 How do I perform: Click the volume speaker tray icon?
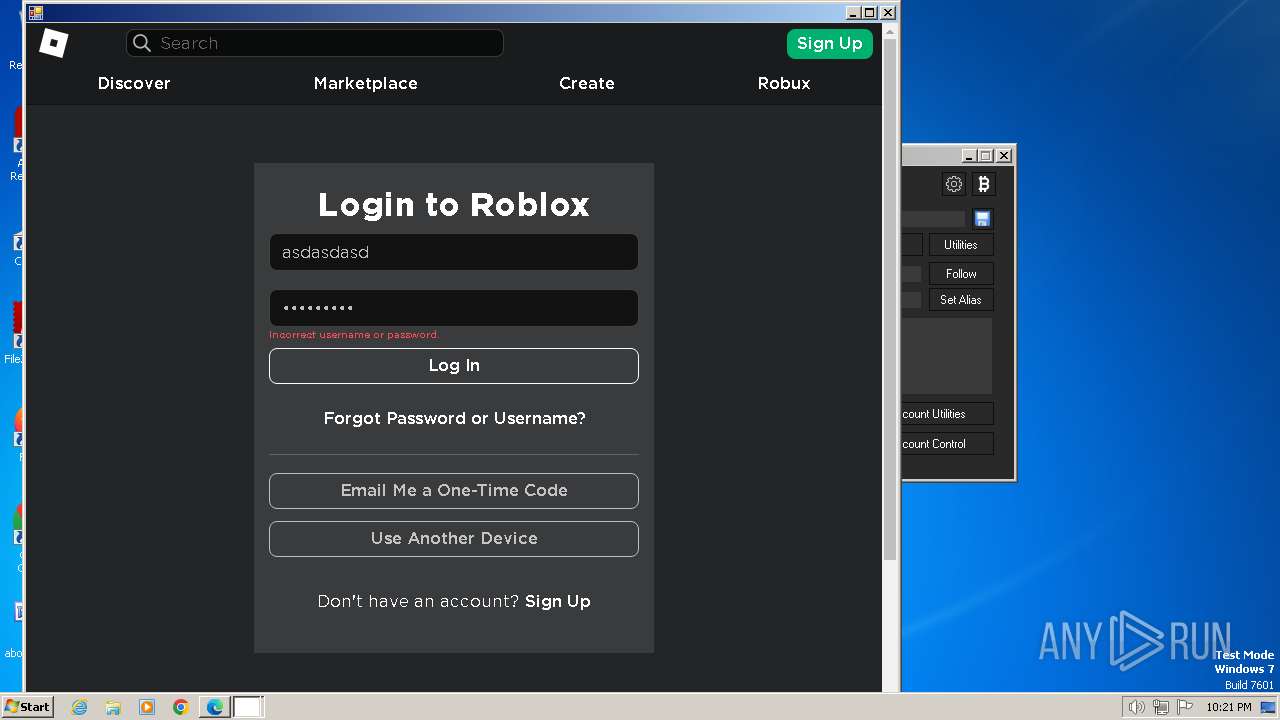[x=1136, y=707]
